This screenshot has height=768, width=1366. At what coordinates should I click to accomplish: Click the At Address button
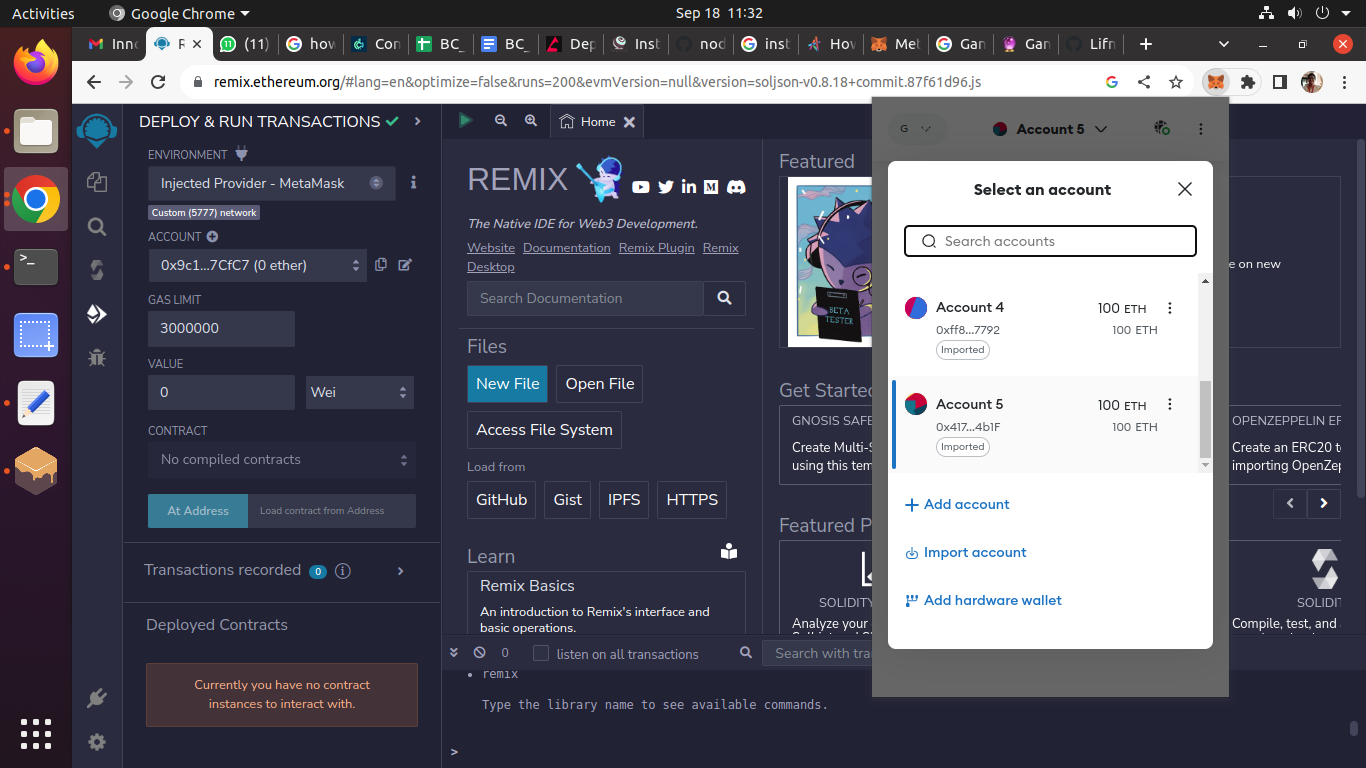(x=198, y=511)
